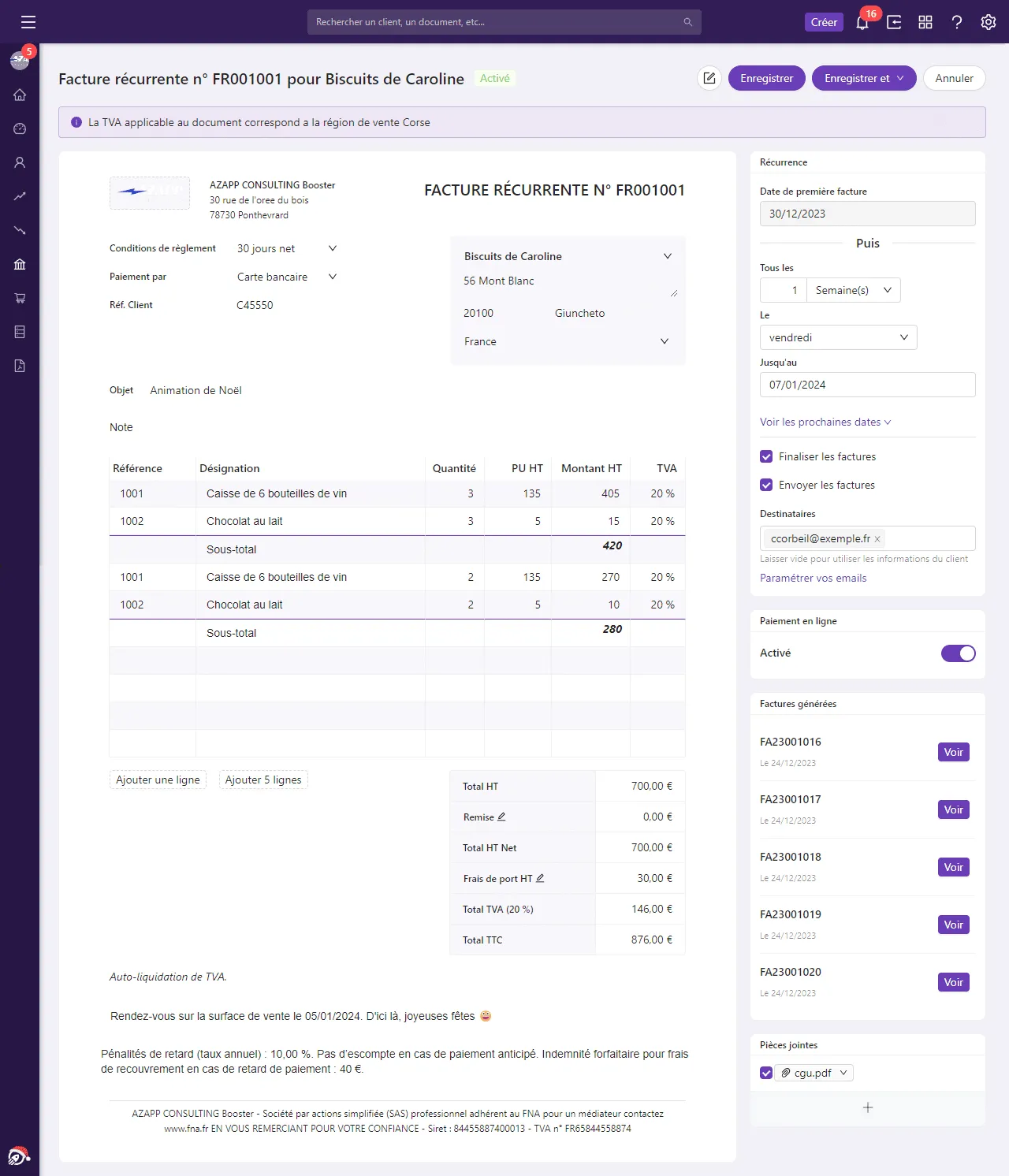Open the hamburger menu icon

click(x=28, y=22)
